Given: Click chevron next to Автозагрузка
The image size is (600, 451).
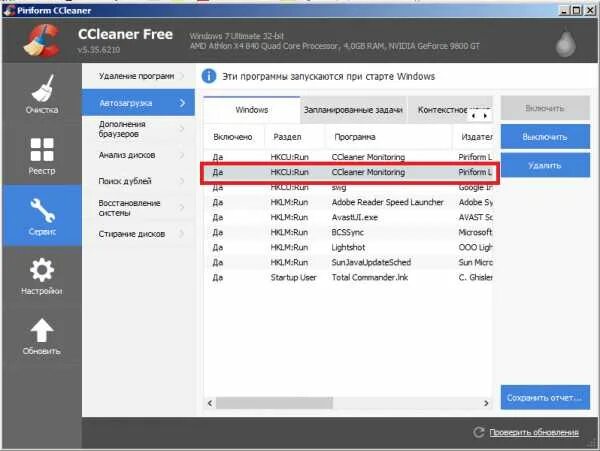Looking at the screenshot, I should (x=183, y=103).
